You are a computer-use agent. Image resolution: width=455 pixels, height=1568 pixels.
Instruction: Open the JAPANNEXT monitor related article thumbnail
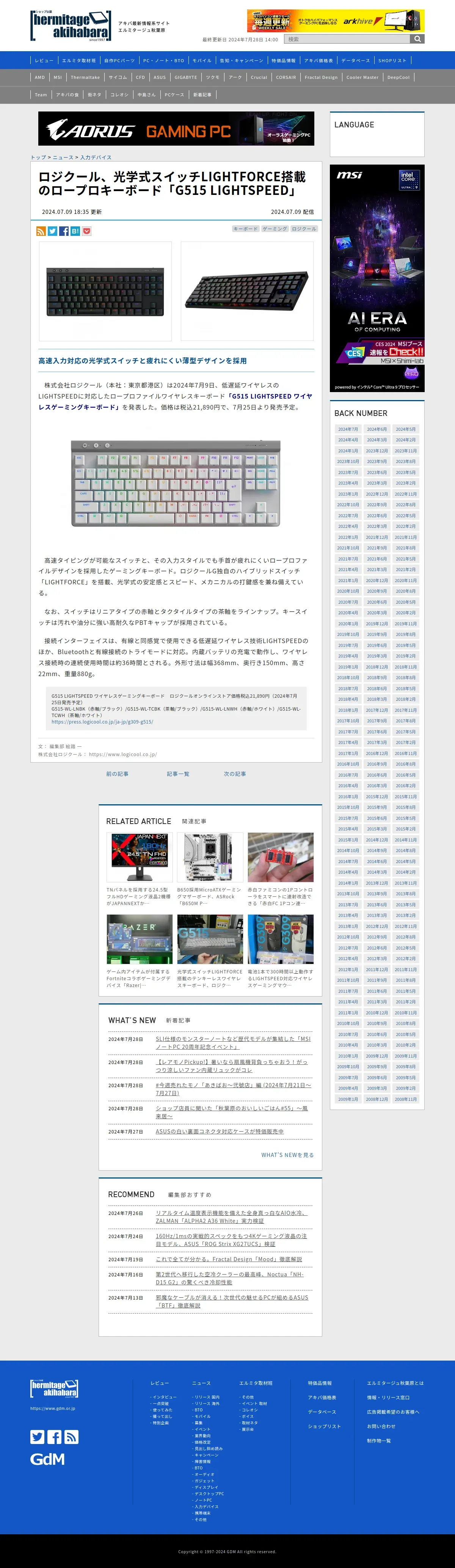click(x=139, y=857)
